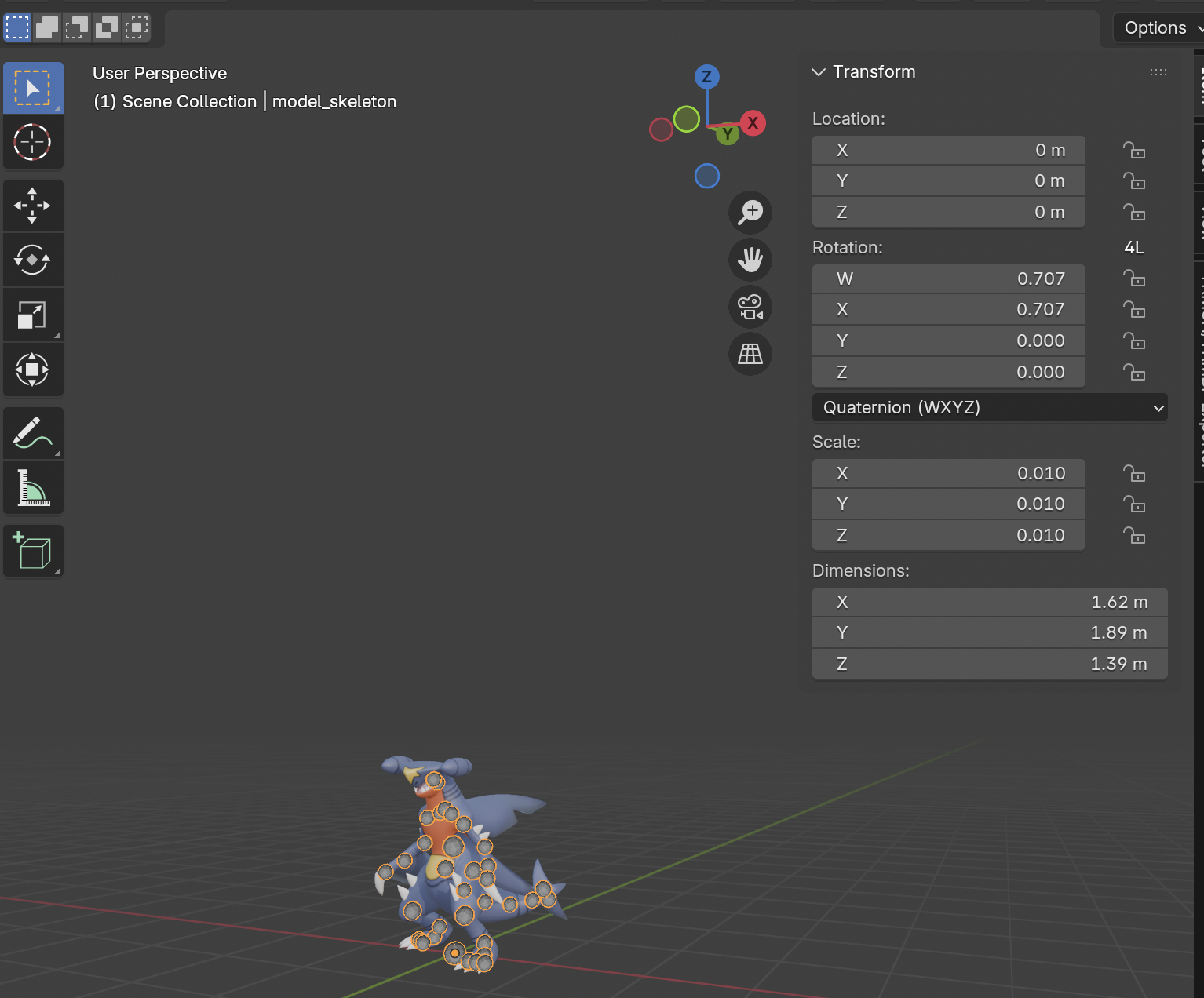The image size is (1204, 998).
Task: Click negative Y green circle on gizmo
Action: tap(687, 119)
